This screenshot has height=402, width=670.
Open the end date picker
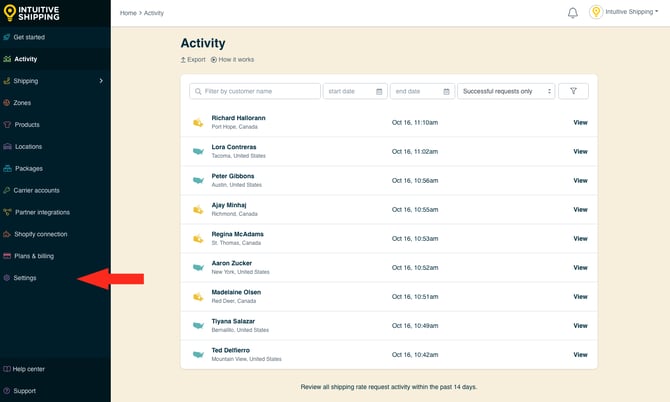click(422, 91)
